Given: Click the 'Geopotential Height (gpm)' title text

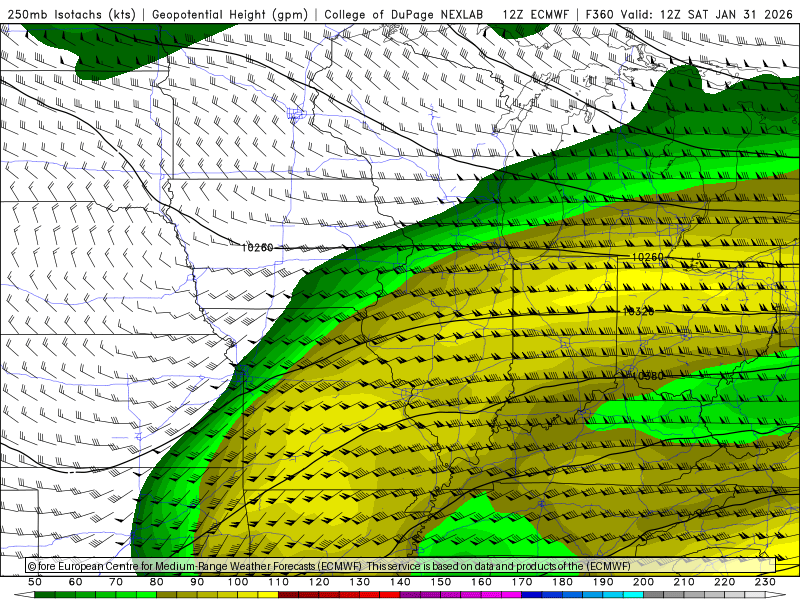Looking at the screenshot, I should tap(230, 14).
